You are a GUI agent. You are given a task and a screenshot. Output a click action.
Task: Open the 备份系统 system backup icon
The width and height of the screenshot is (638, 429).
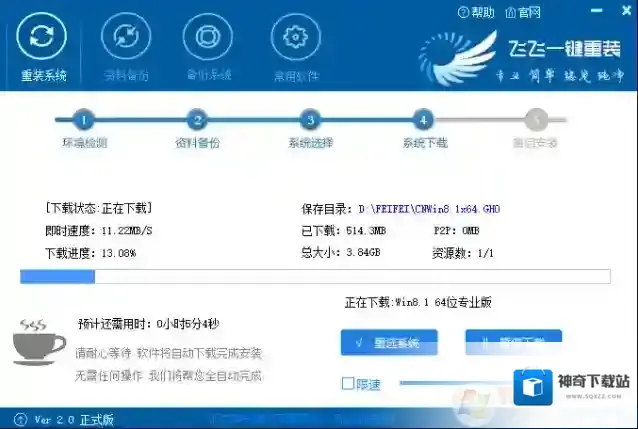[210, 38]
